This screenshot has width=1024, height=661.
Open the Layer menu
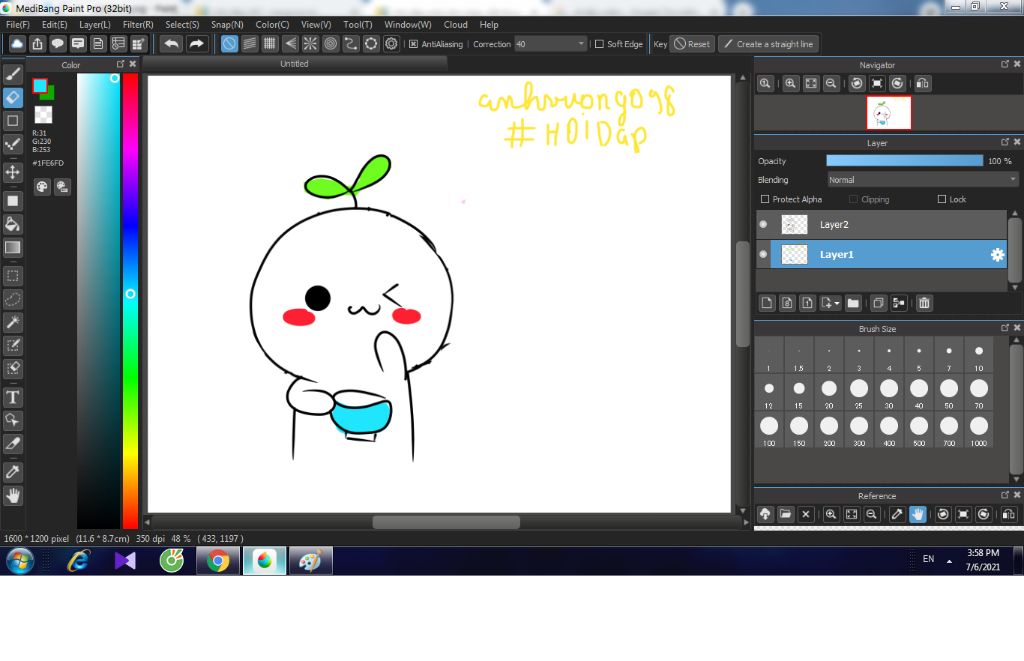click(x=95, y=25)
